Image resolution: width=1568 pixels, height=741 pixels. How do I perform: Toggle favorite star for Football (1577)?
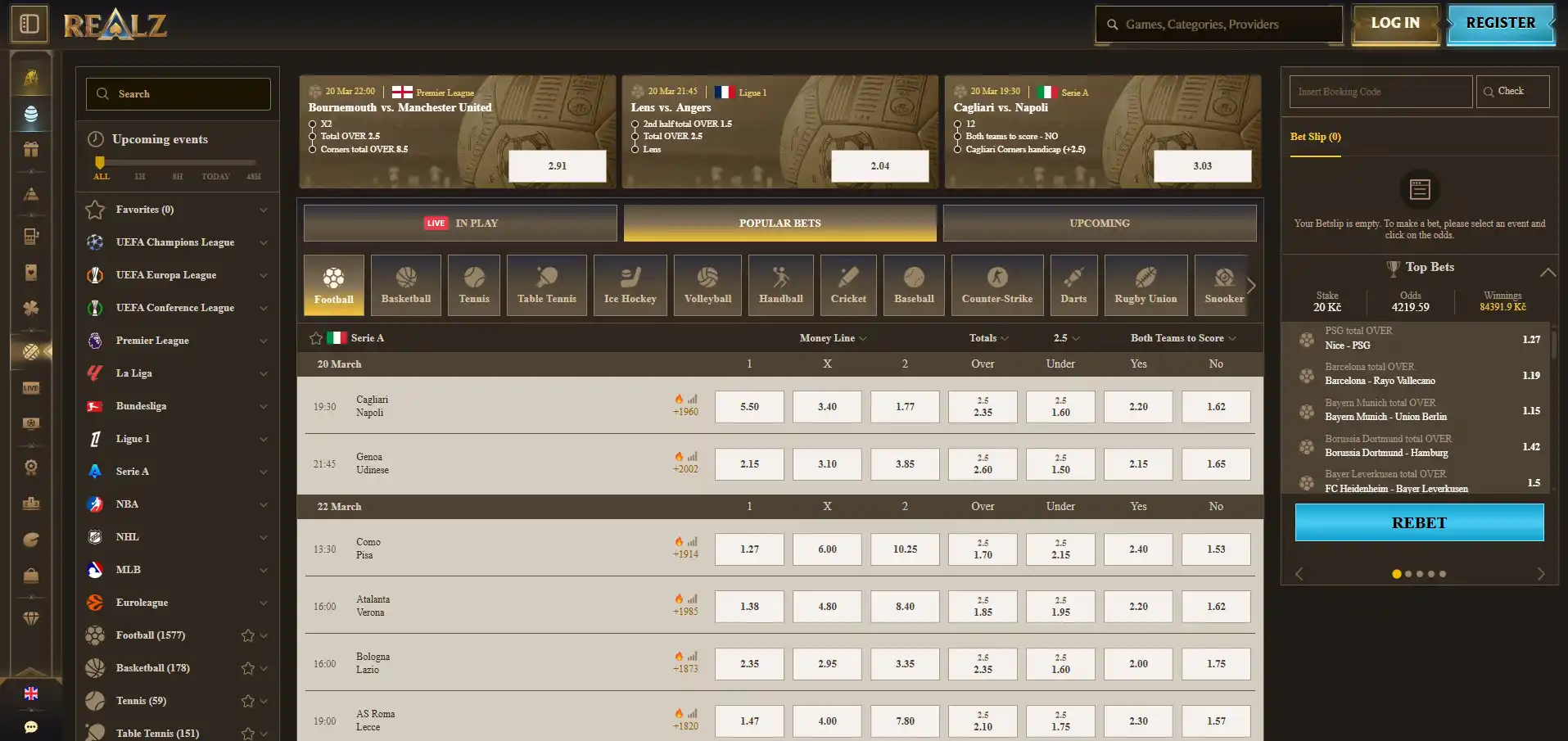click(248, 635)
